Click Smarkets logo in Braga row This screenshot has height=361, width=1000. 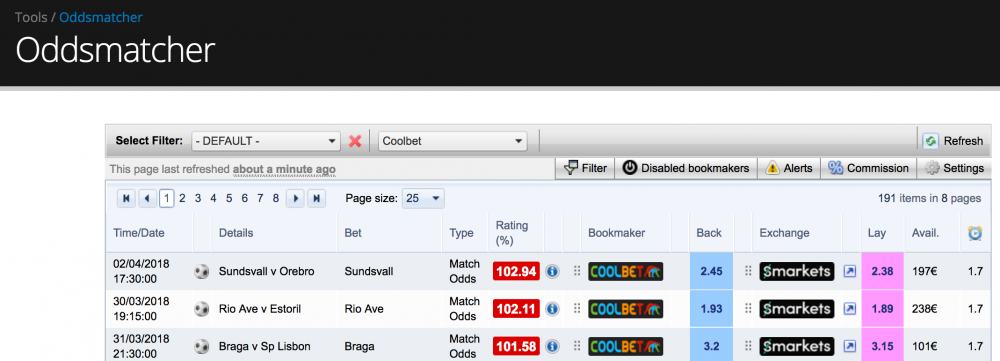[797, 346]
